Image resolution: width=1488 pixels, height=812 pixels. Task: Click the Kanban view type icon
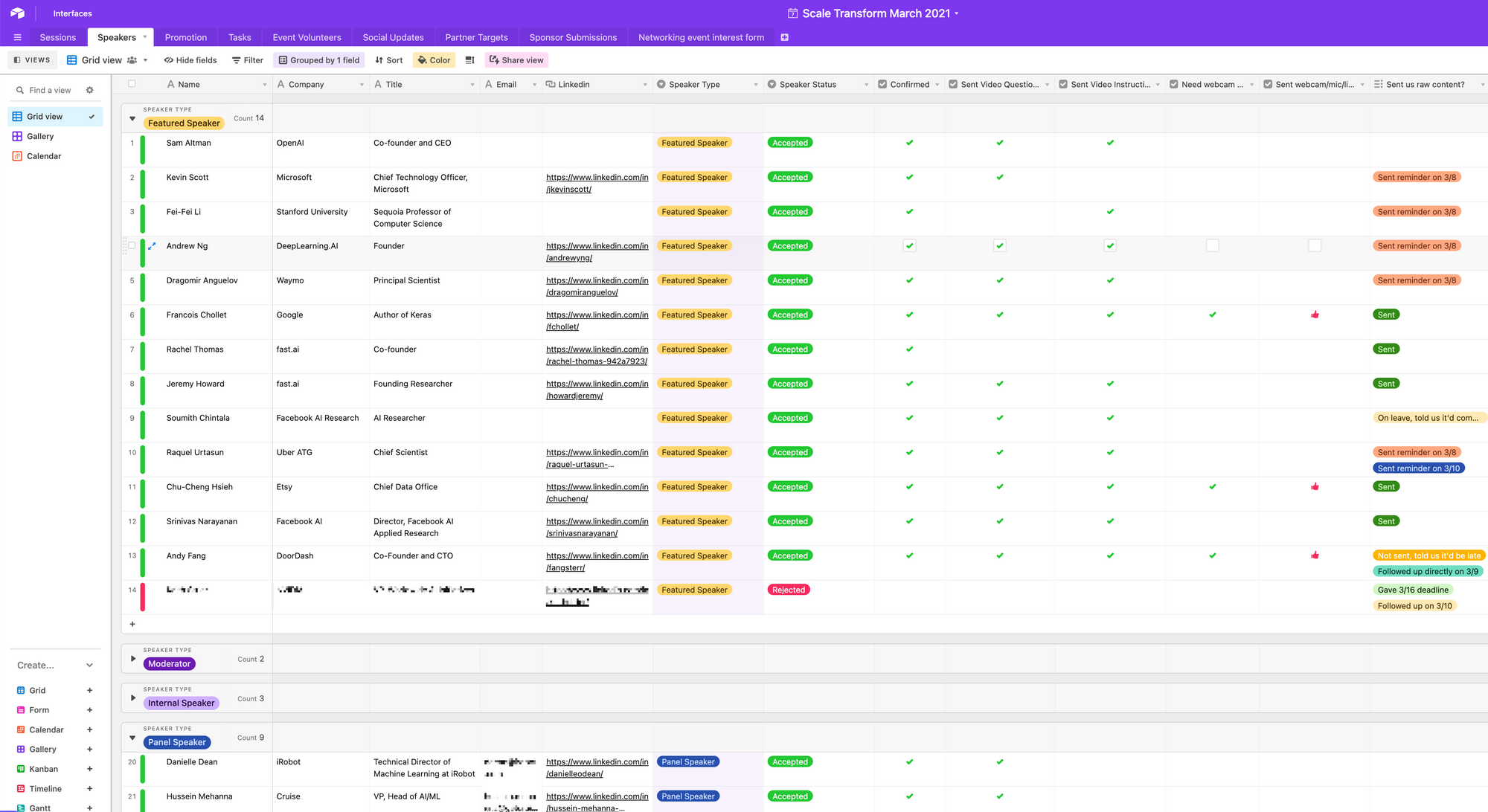tap(21, 769)
